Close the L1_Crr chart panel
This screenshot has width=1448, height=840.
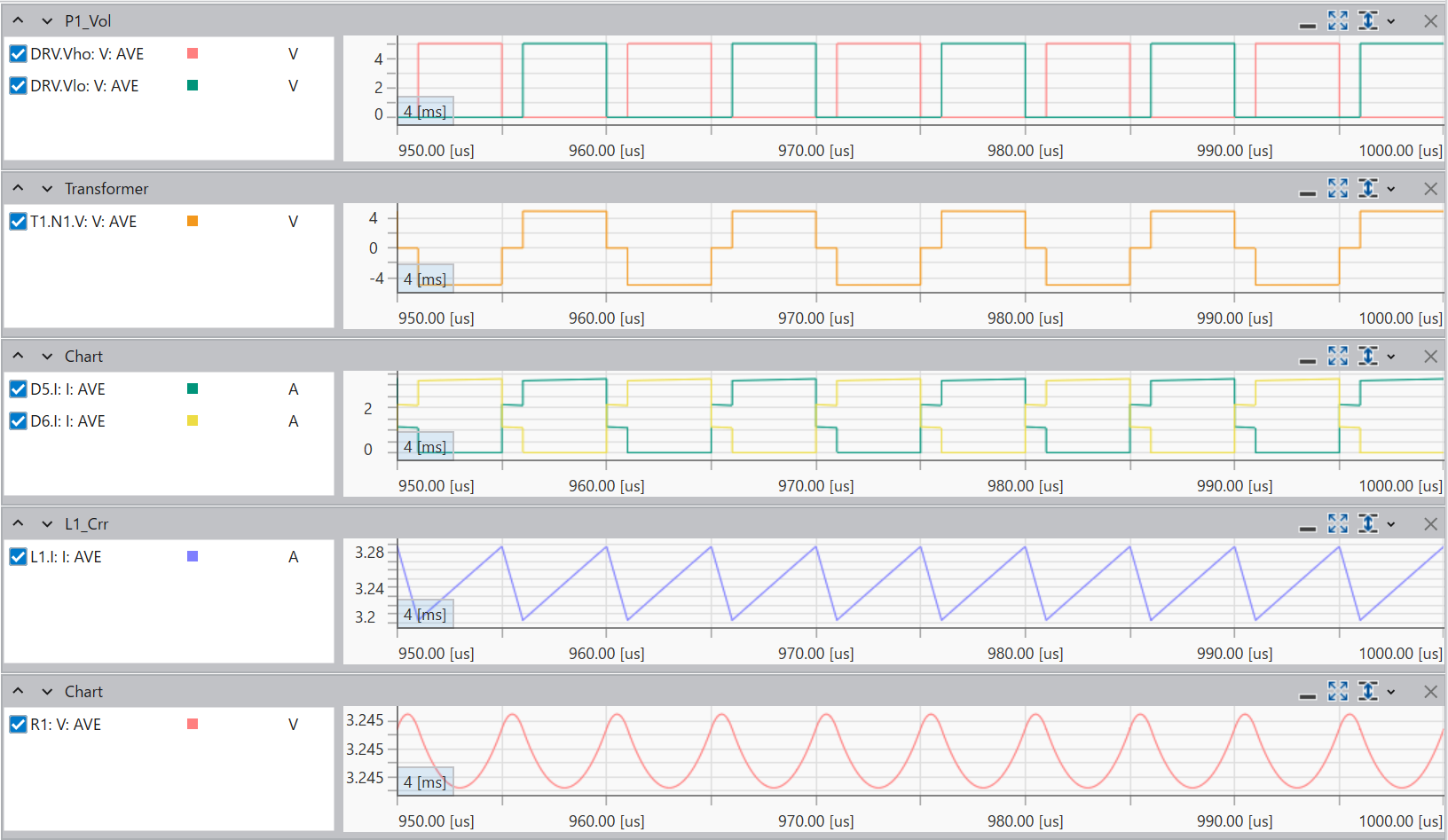pos(1430,524)
